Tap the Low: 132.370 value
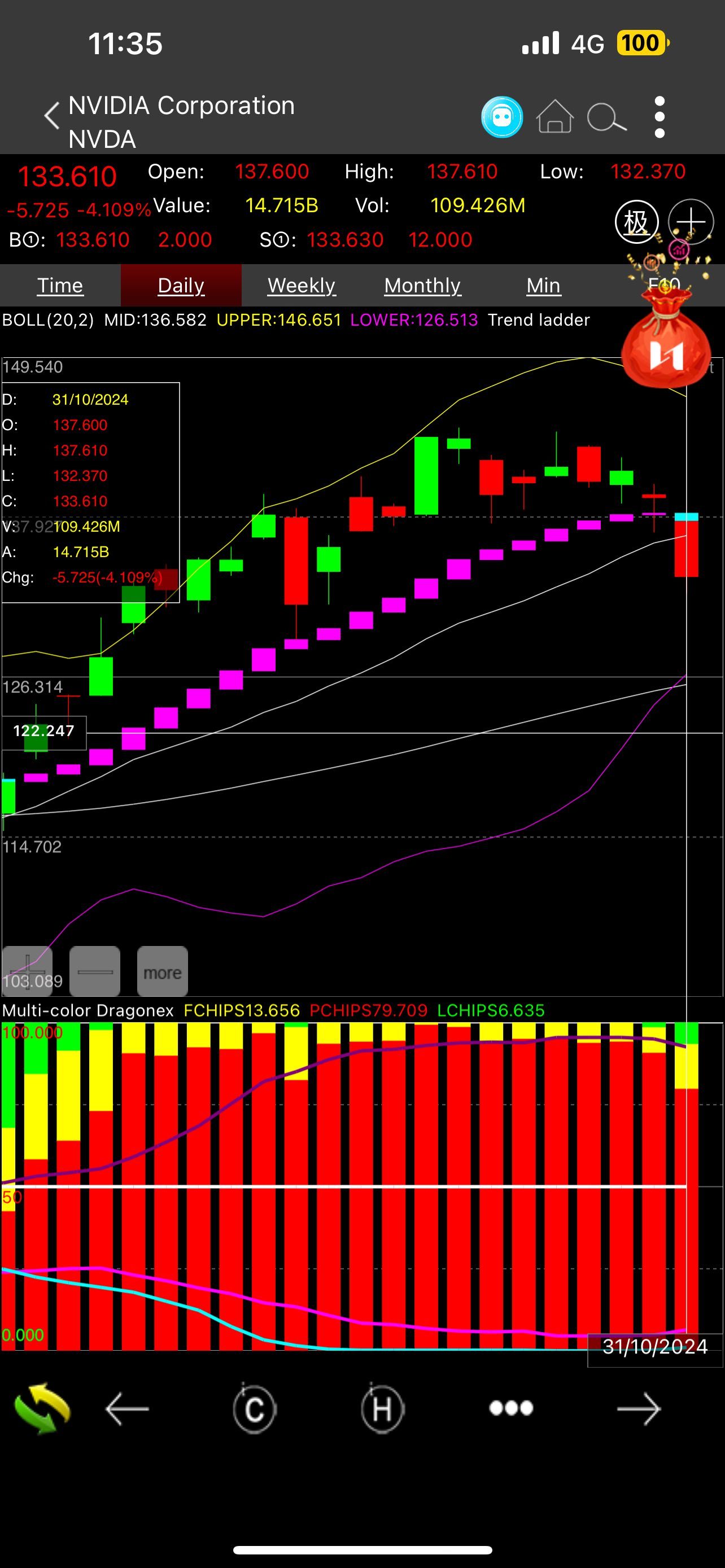The width and height of the screenshot is (725, 1568). pos(648,171)
